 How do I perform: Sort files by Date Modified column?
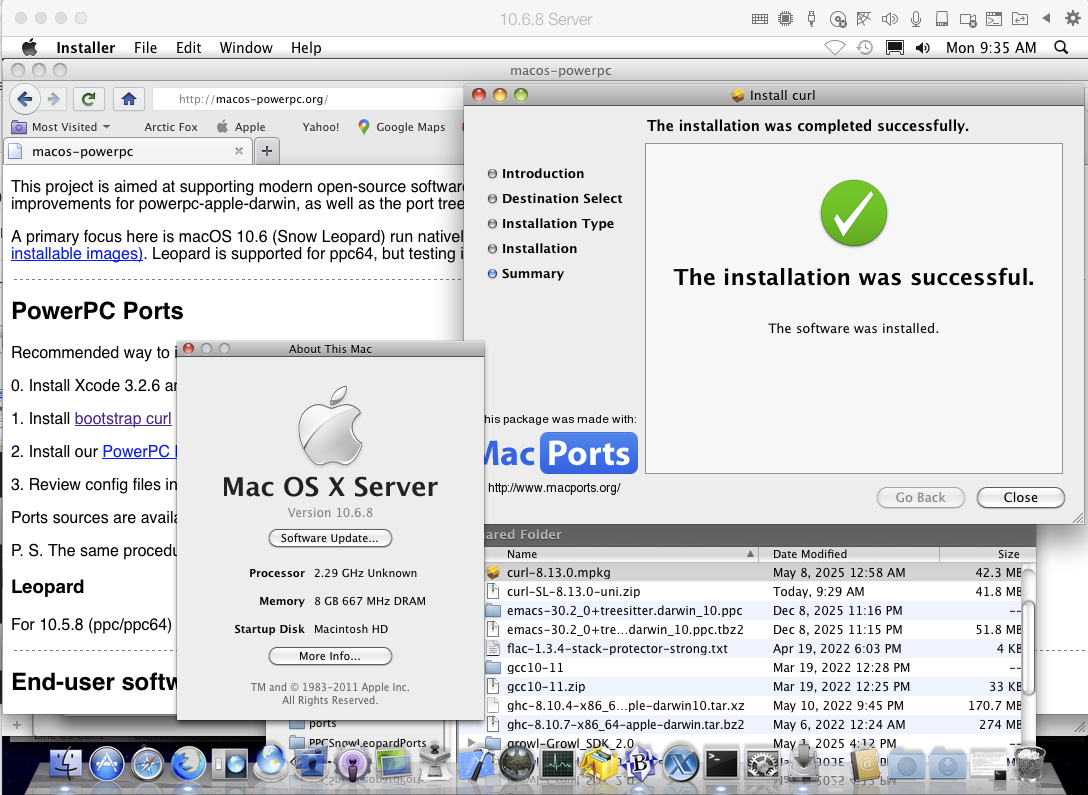coord(848,554)
